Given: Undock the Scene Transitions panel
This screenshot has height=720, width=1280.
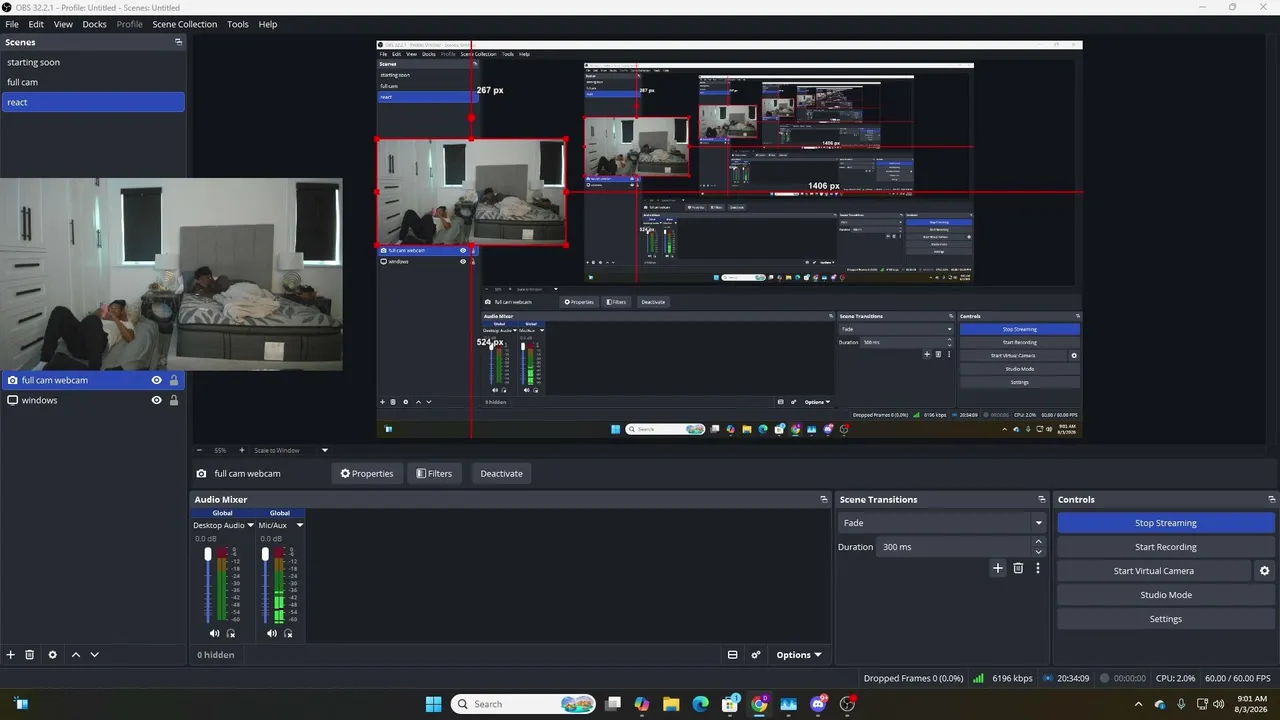Looking at the screenshot, I should click(x=1042, y=499).
